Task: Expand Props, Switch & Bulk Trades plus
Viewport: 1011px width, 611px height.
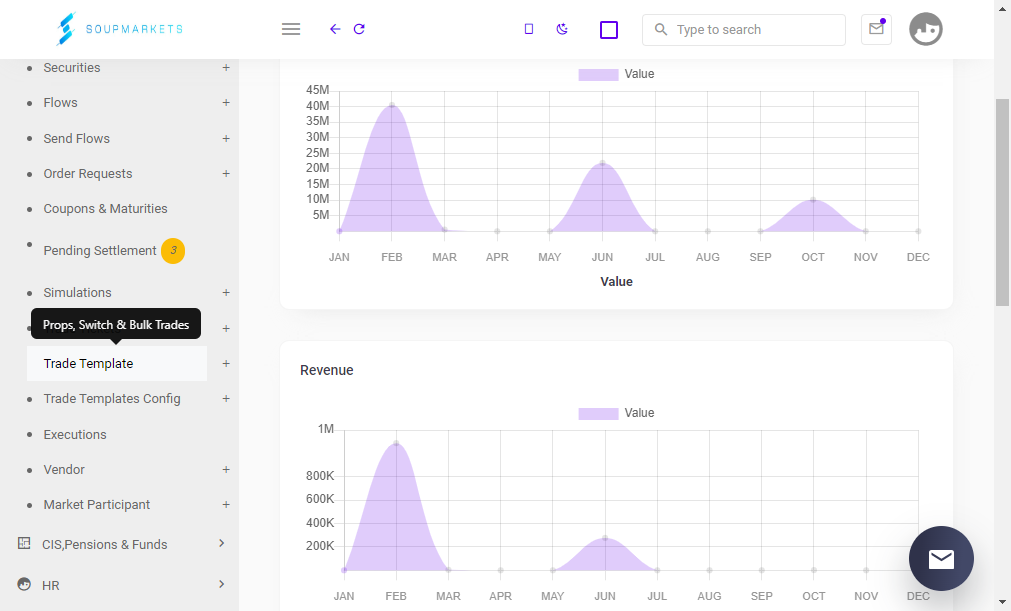Action: (226, 329)
